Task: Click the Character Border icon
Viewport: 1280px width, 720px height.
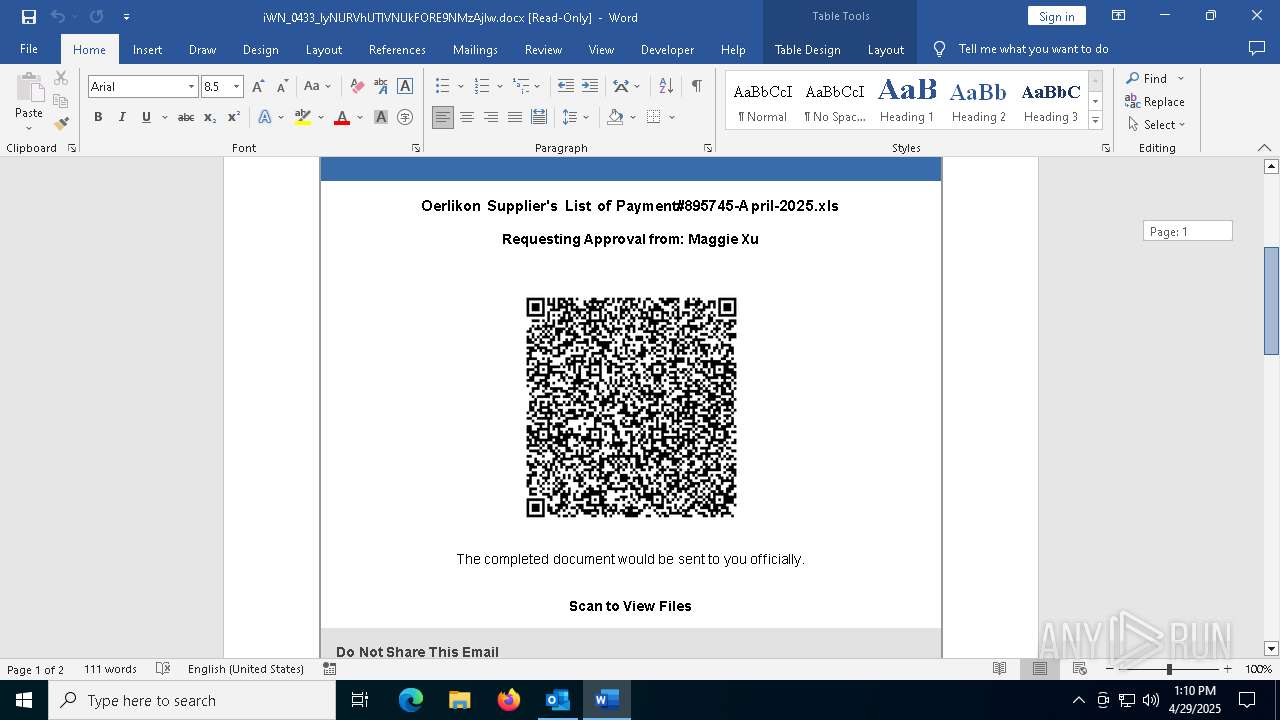Action: [405, 87]
